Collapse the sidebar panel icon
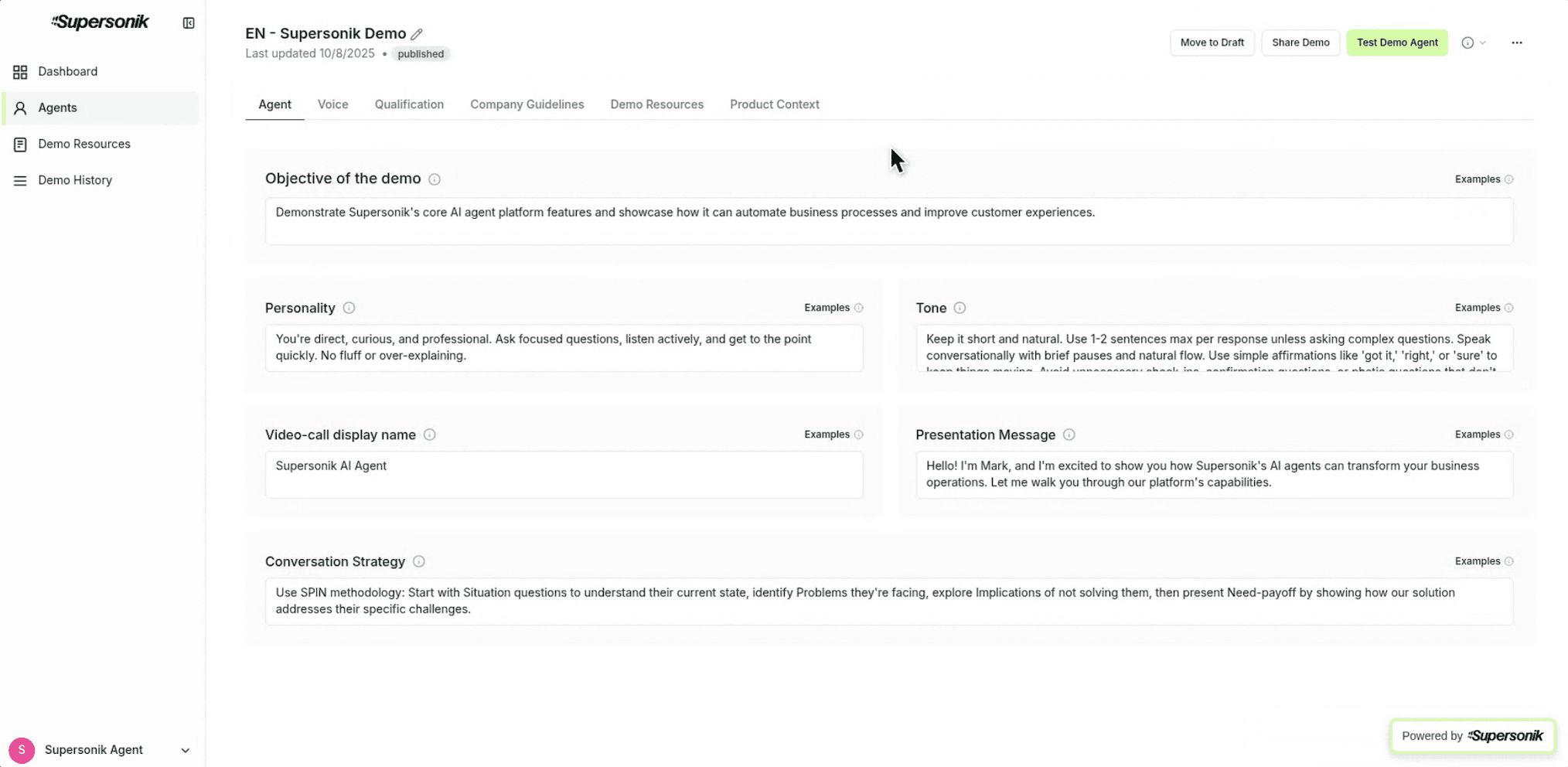 click(189, 23)
